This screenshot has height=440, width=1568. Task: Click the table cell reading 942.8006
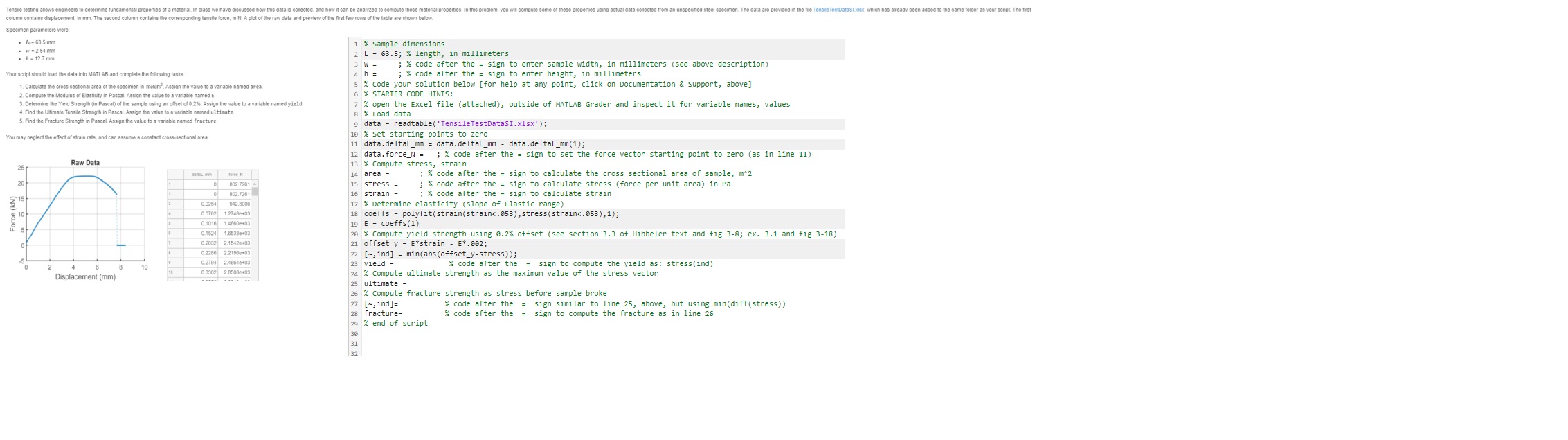(x=235, y=204)
